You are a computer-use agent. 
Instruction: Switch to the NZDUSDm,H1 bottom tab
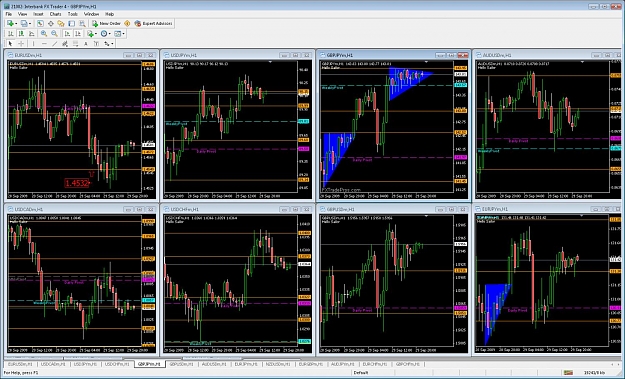279,364
